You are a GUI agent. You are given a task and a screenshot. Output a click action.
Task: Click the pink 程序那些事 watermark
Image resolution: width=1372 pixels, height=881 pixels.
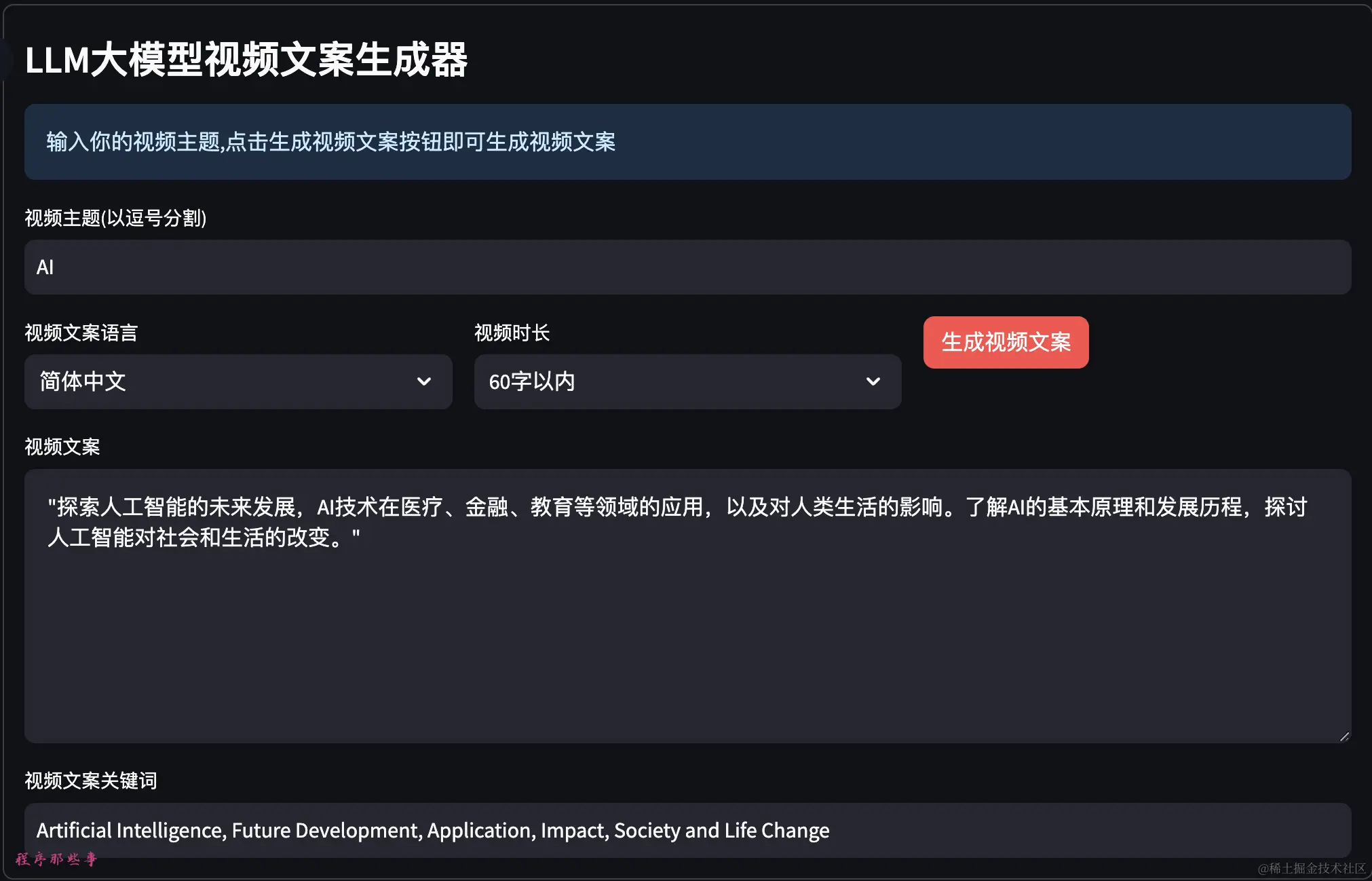pyautogui.click(x=56, y=859)
